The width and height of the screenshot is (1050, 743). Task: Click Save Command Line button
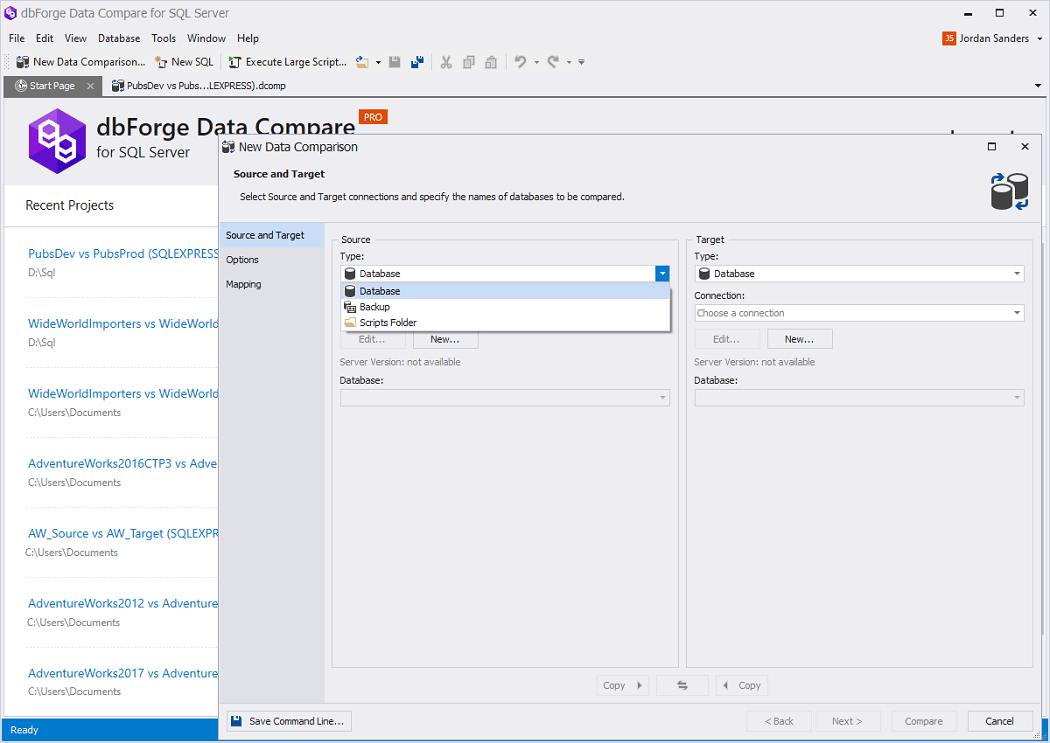coord(289,721)
